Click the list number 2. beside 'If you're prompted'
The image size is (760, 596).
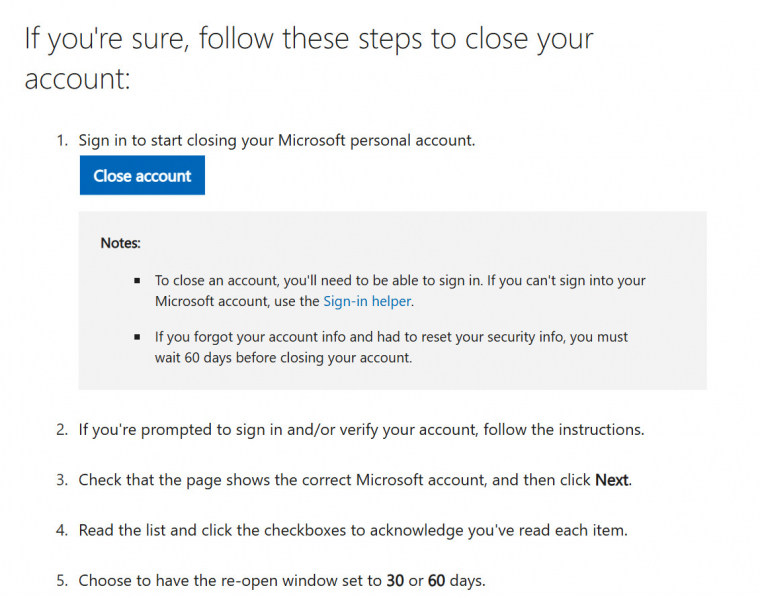tap(62, 430)
